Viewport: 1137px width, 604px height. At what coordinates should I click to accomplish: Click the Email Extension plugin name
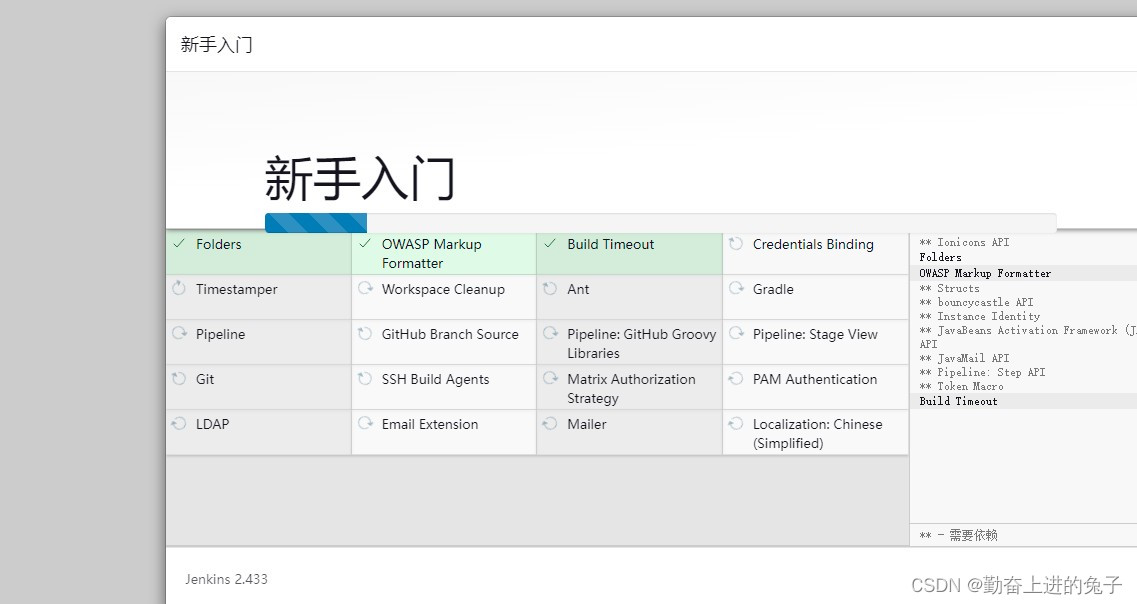coord(430,424)
